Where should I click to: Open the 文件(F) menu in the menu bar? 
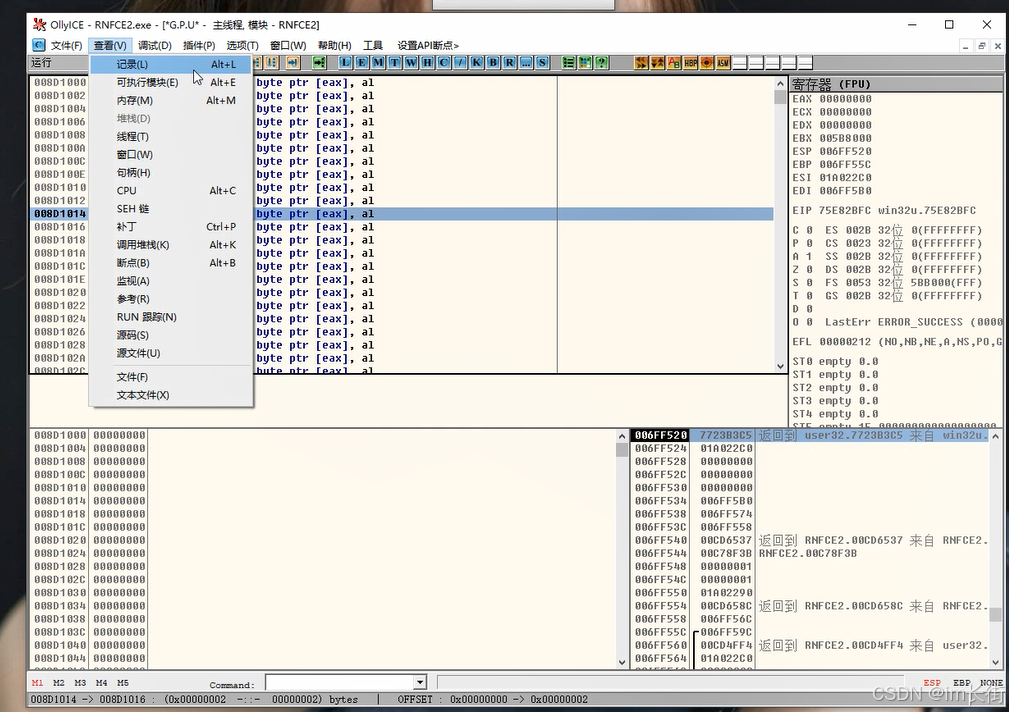coord(66,45)
